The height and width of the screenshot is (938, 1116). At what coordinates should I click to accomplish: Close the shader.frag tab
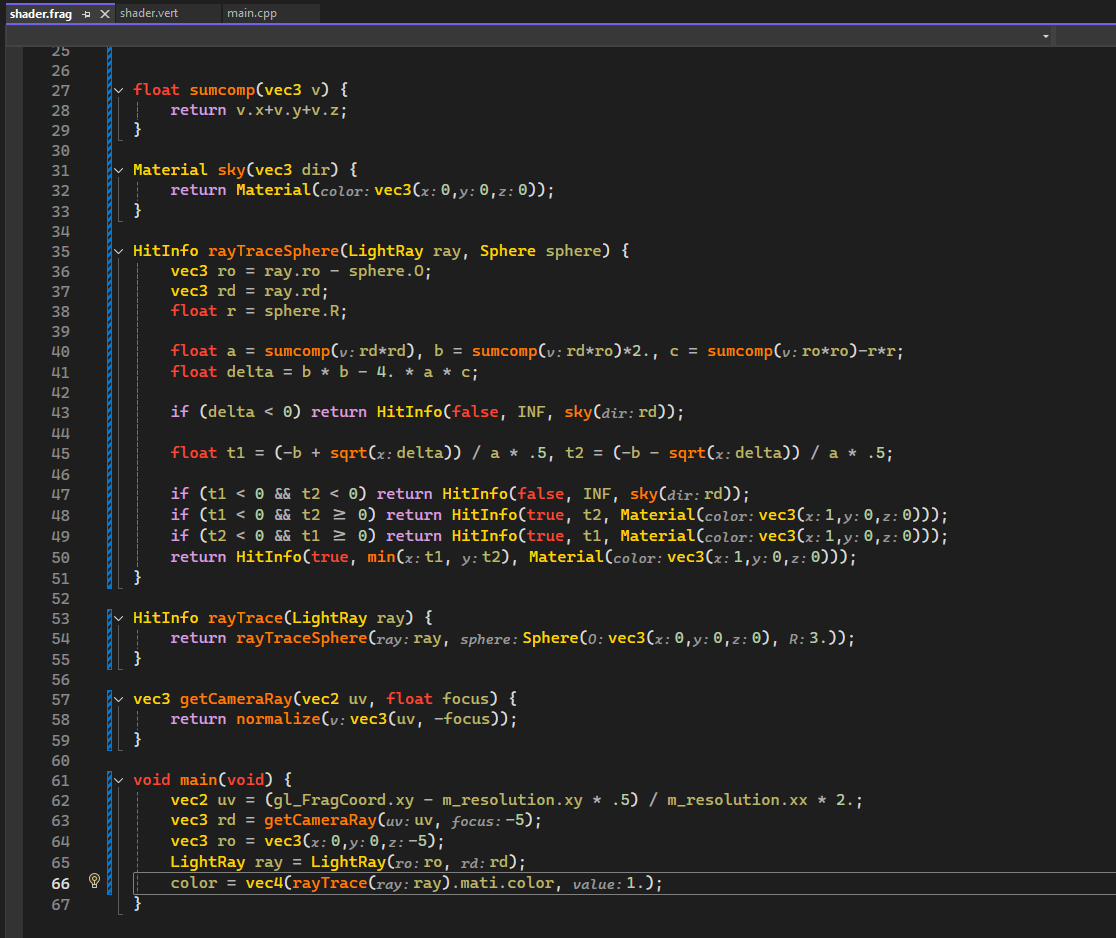click(105, 14)
